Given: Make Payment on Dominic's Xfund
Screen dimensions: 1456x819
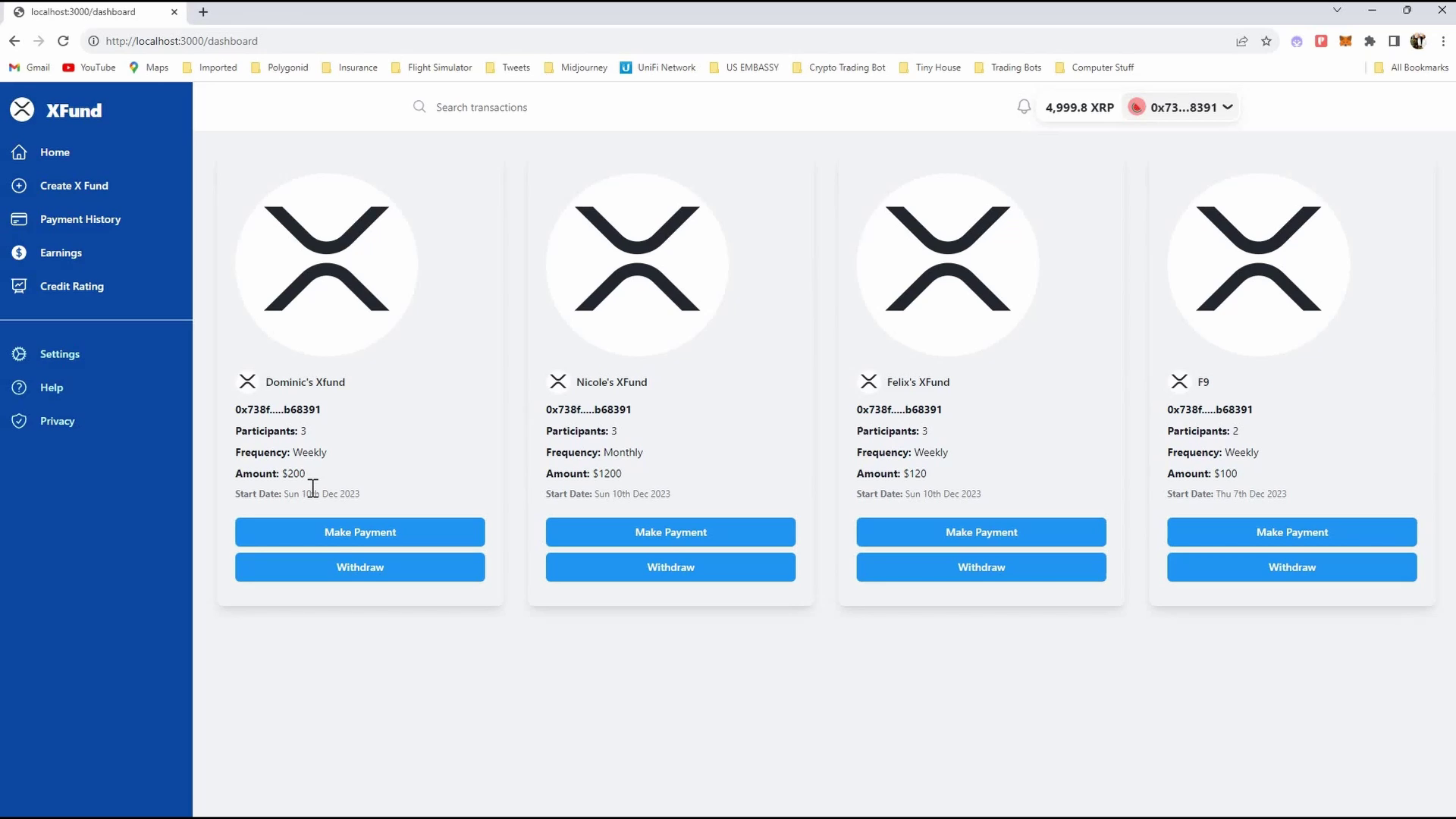Looking at the screenshot, I should (359, 532).
